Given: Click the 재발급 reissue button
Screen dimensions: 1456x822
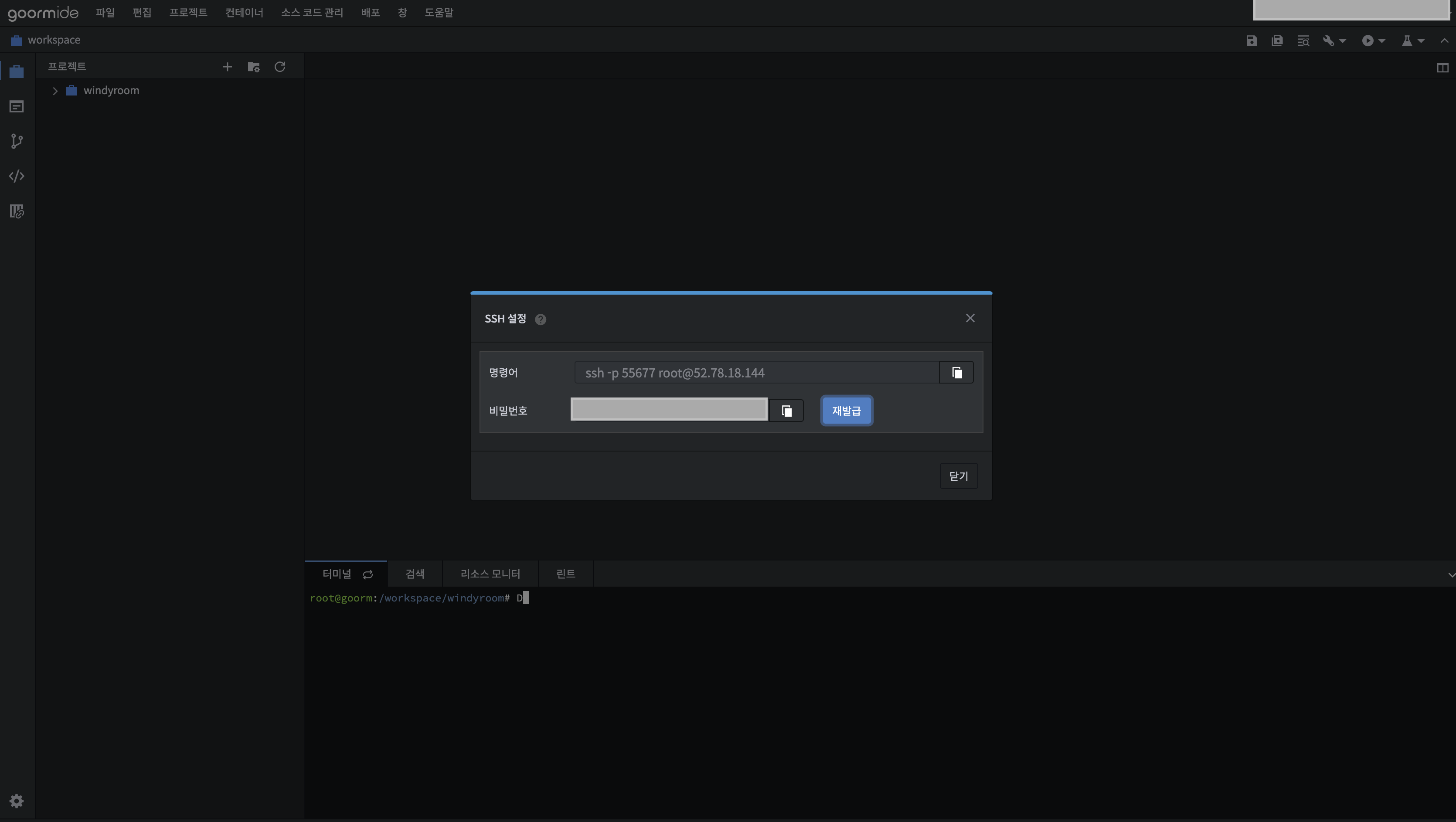Looking at the screenshot, I should coord(846,411).
